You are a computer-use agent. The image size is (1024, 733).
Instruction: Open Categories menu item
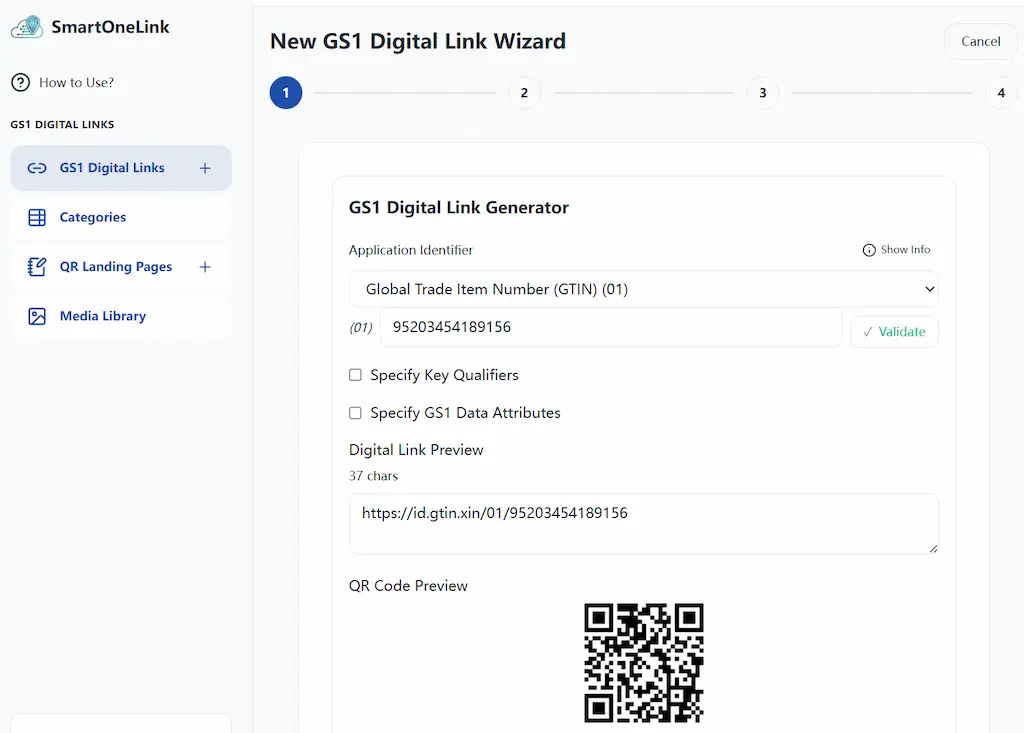(x=121, y=218)
